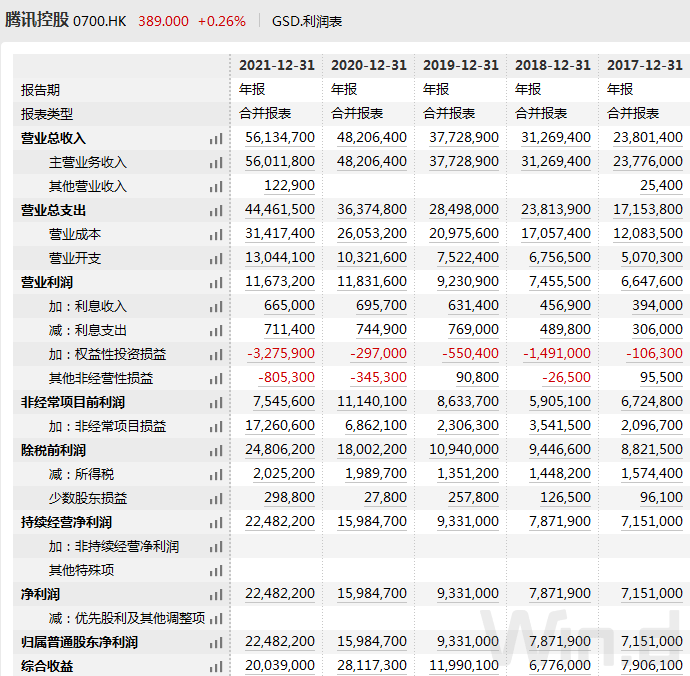Click chart icon for 归属普通股东净利润 row
The width and height of the screenshot is (690, 676).
216,643
